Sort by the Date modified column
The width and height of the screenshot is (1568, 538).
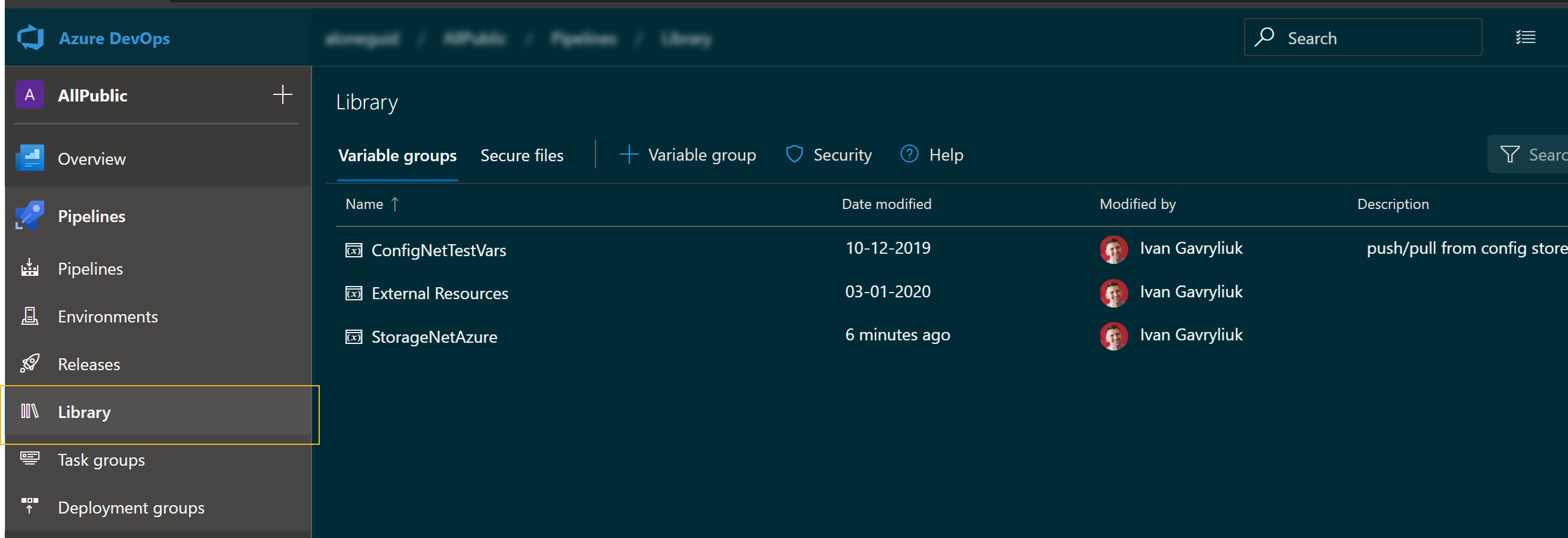pyautogui.click(x=886, y=204)
